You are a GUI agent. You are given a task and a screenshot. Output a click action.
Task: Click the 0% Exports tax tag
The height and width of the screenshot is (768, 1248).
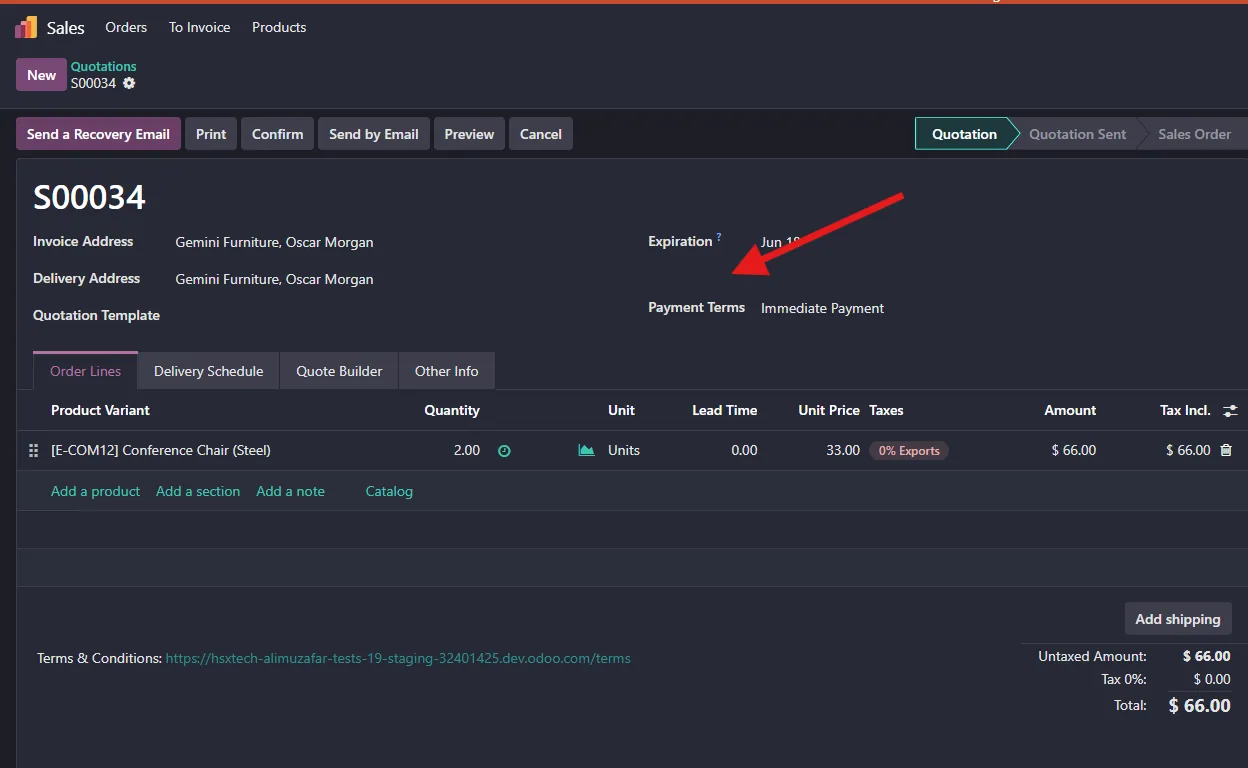pyautogui.click(x=908, y=451)
